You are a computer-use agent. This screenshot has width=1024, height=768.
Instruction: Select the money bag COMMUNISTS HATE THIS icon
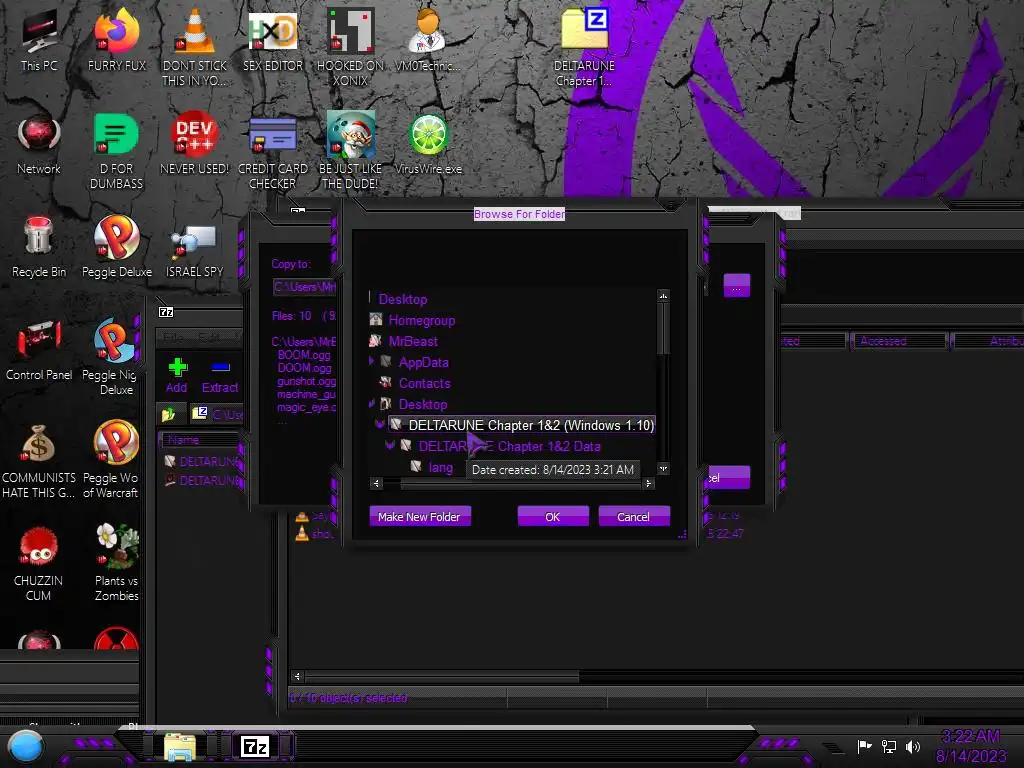pyautogui.click(x=39, y=460)
